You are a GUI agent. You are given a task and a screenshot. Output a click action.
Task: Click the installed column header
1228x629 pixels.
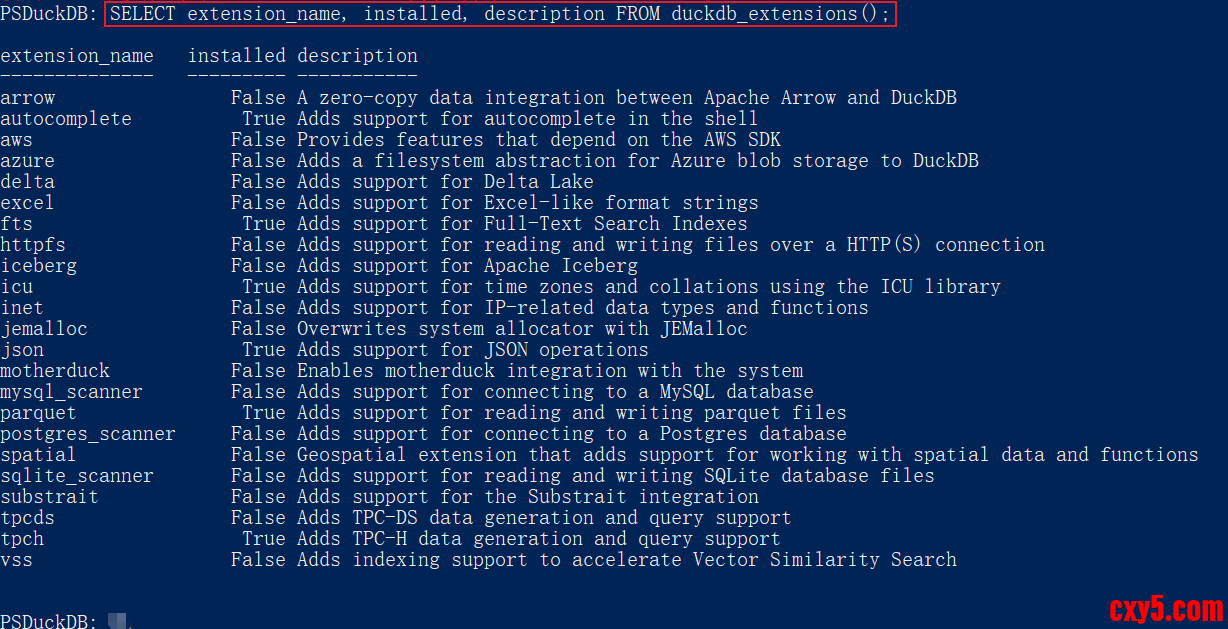[236, 56]
